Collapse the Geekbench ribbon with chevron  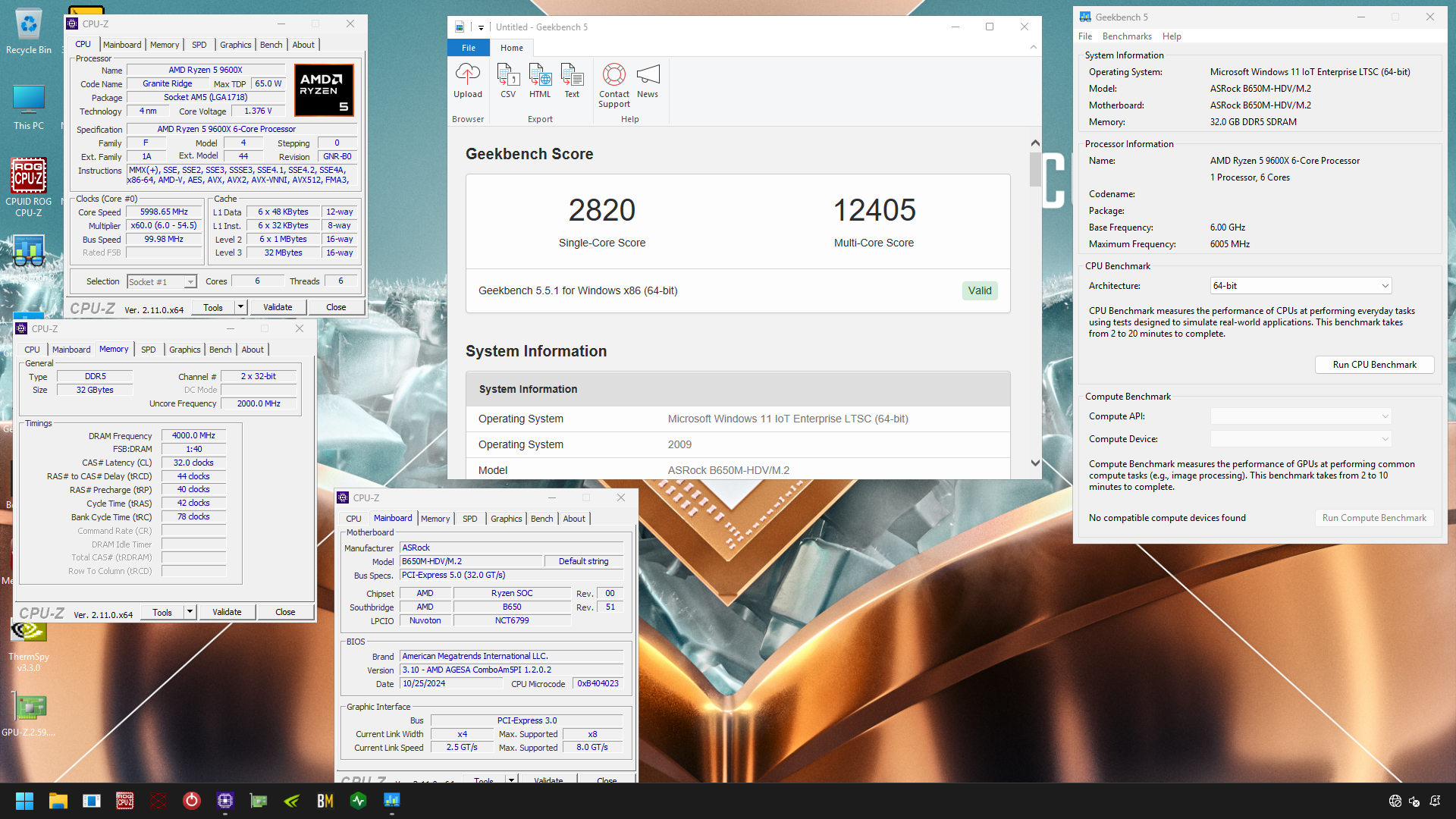pyautogui.click(x=1033, y=47)
